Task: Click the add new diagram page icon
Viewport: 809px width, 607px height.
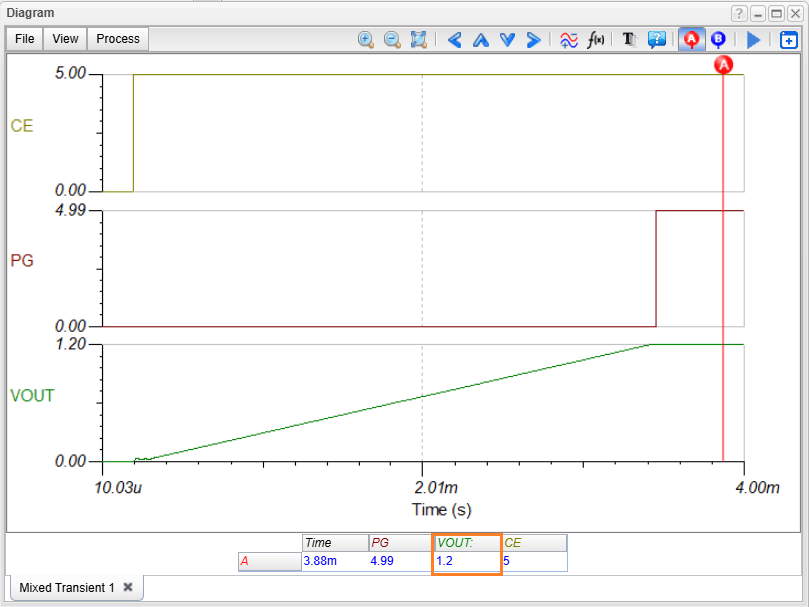Action: click(x=789, y=40)
